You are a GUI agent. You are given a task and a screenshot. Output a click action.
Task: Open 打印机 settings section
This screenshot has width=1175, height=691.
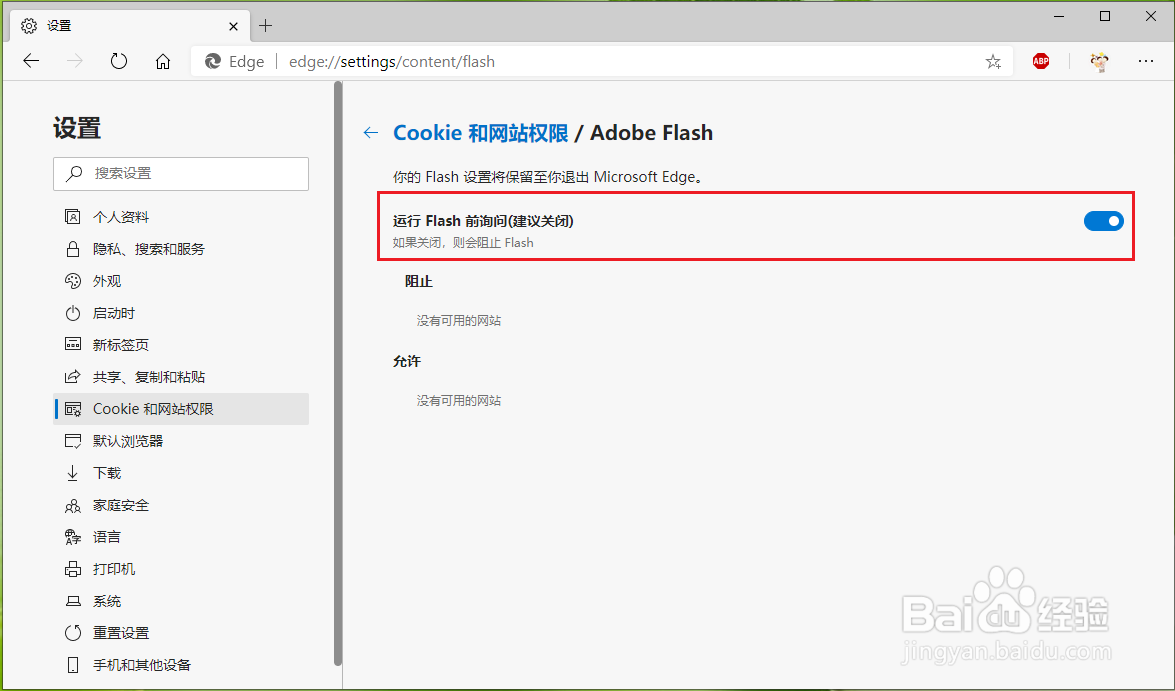point(181,569)
